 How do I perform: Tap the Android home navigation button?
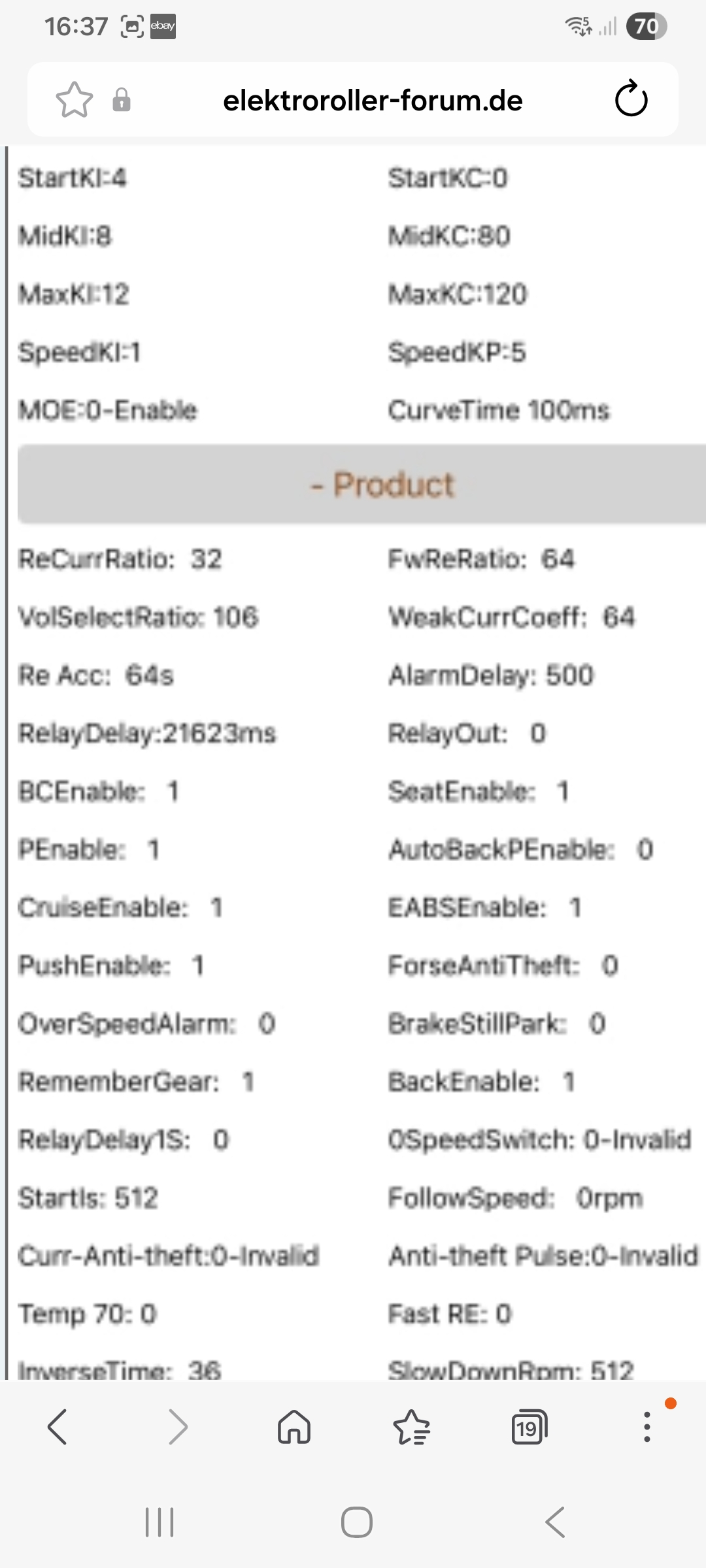pyautogui.click(x=357, y=1522)
